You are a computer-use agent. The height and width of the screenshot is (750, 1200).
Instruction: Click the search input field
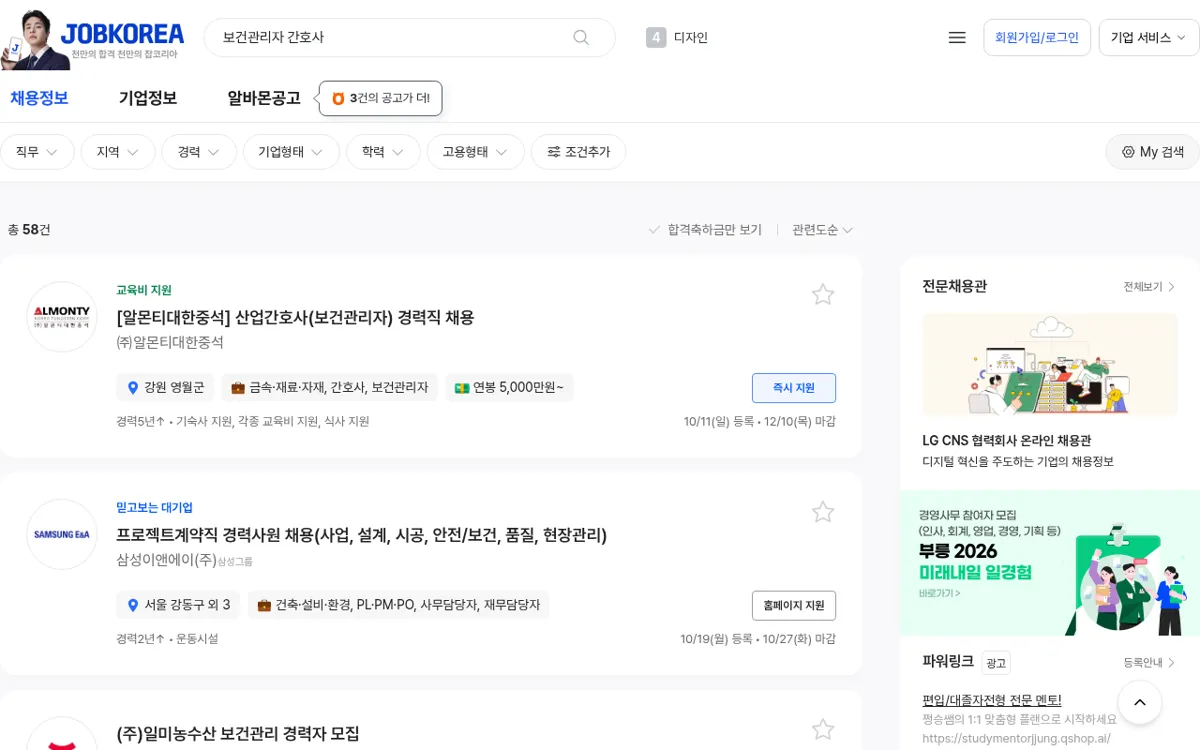click(392, 37)
